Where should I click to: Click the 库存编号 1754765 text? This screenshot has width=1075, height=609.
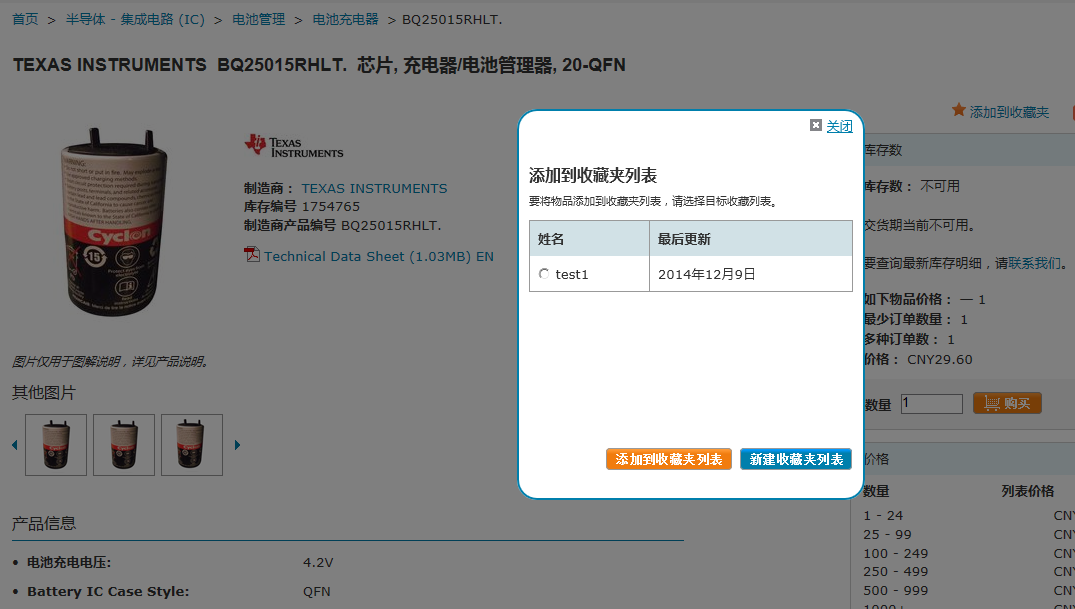point(302,206)
